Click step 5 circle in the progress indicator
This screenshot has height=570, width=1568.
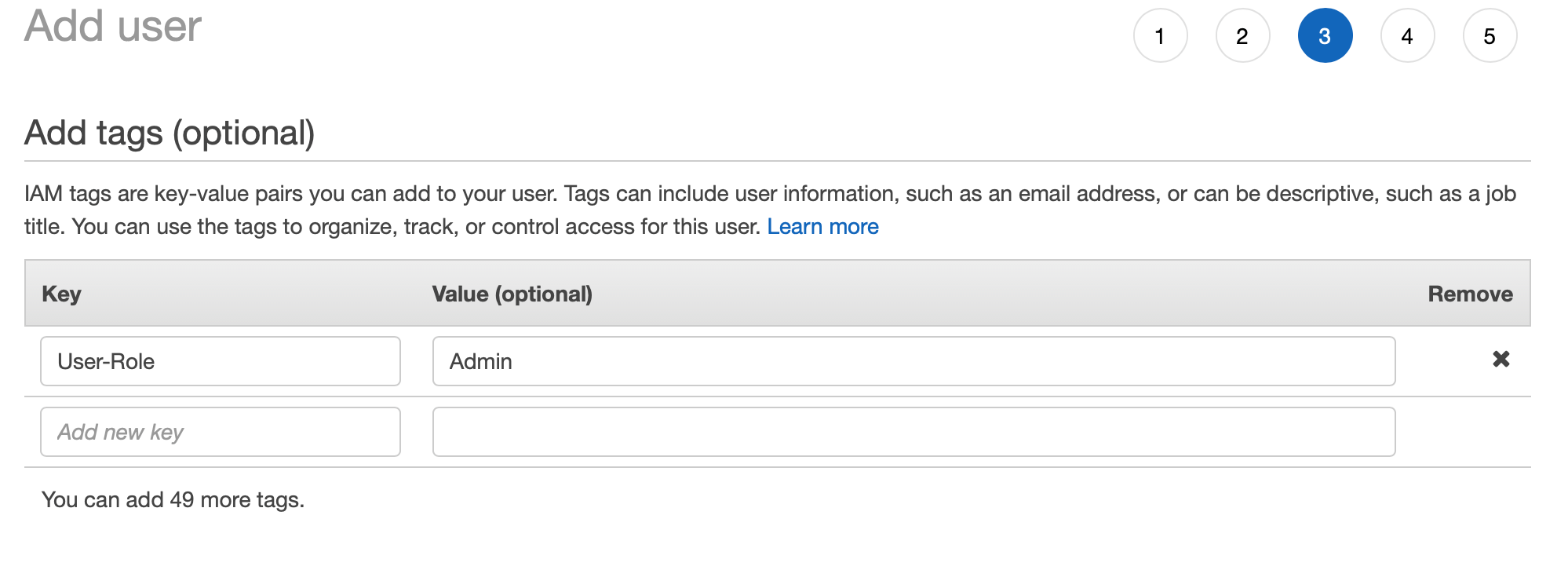1490,35
